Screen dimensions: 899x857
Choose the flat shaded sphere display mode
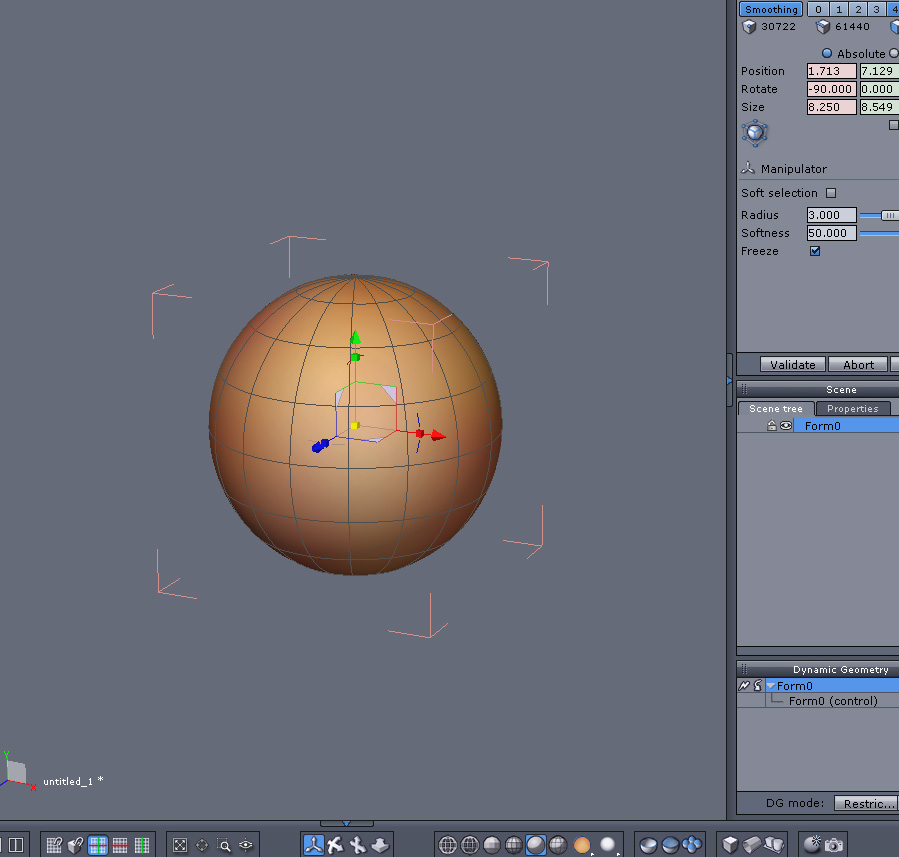click(x=491, y=844)
